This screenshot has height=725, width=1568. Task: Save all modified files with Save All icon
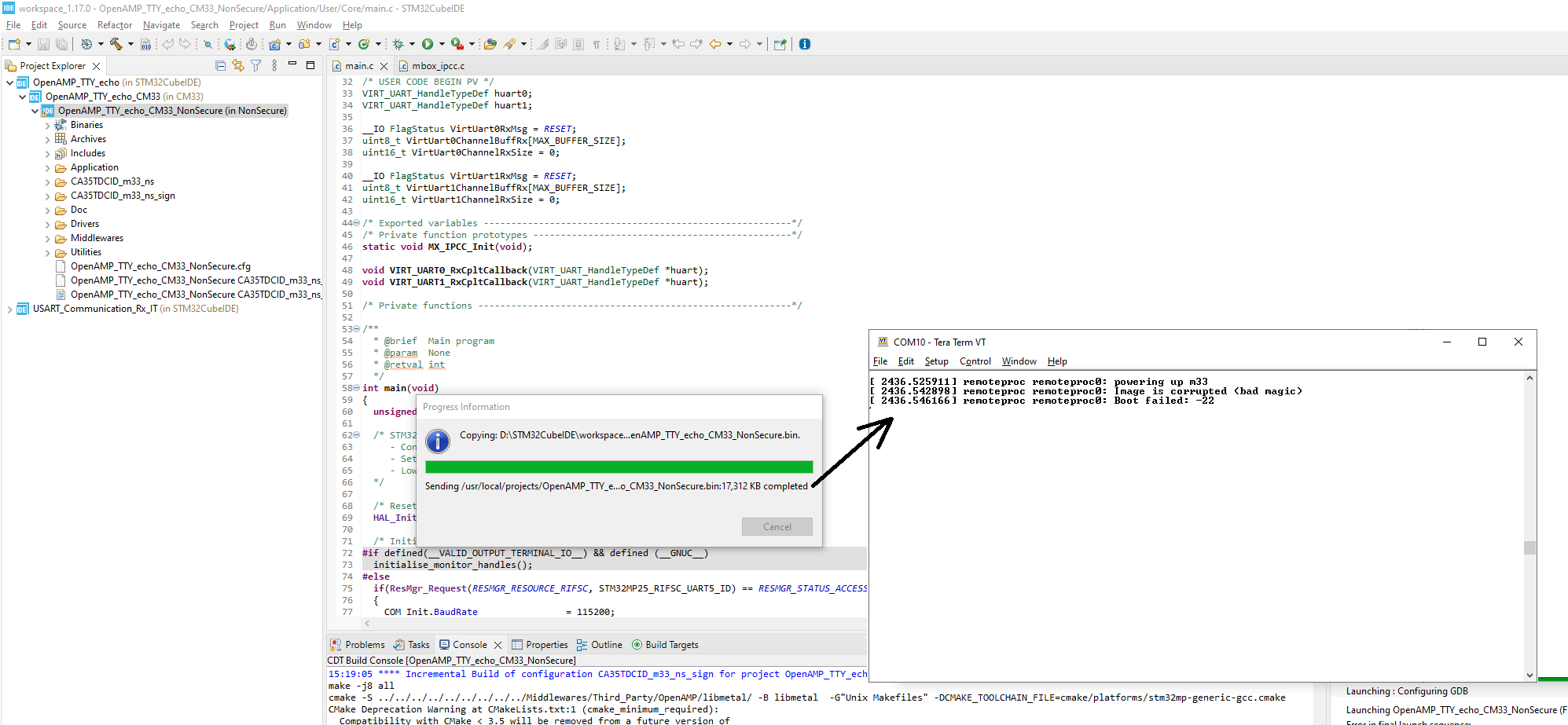61,44
